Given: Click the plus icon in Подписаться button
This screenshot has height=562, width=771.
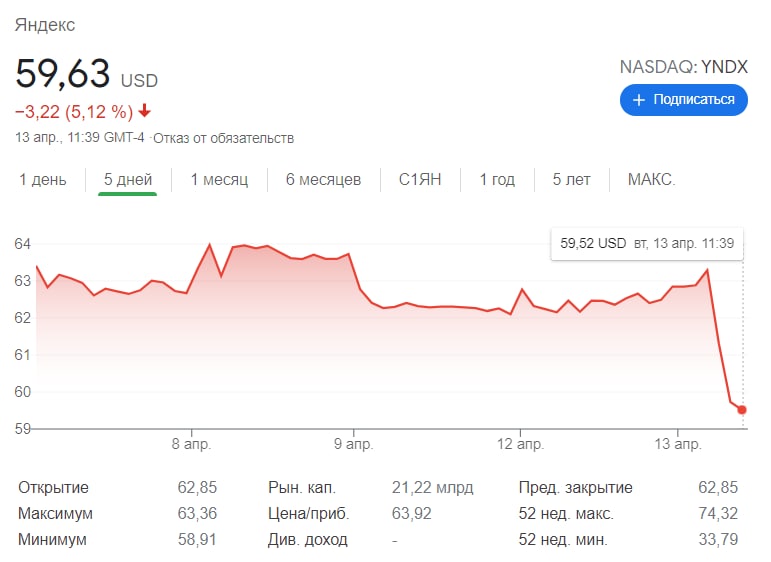Looking at the screenshot, I should pyautogui.click(x=639, y=100).
